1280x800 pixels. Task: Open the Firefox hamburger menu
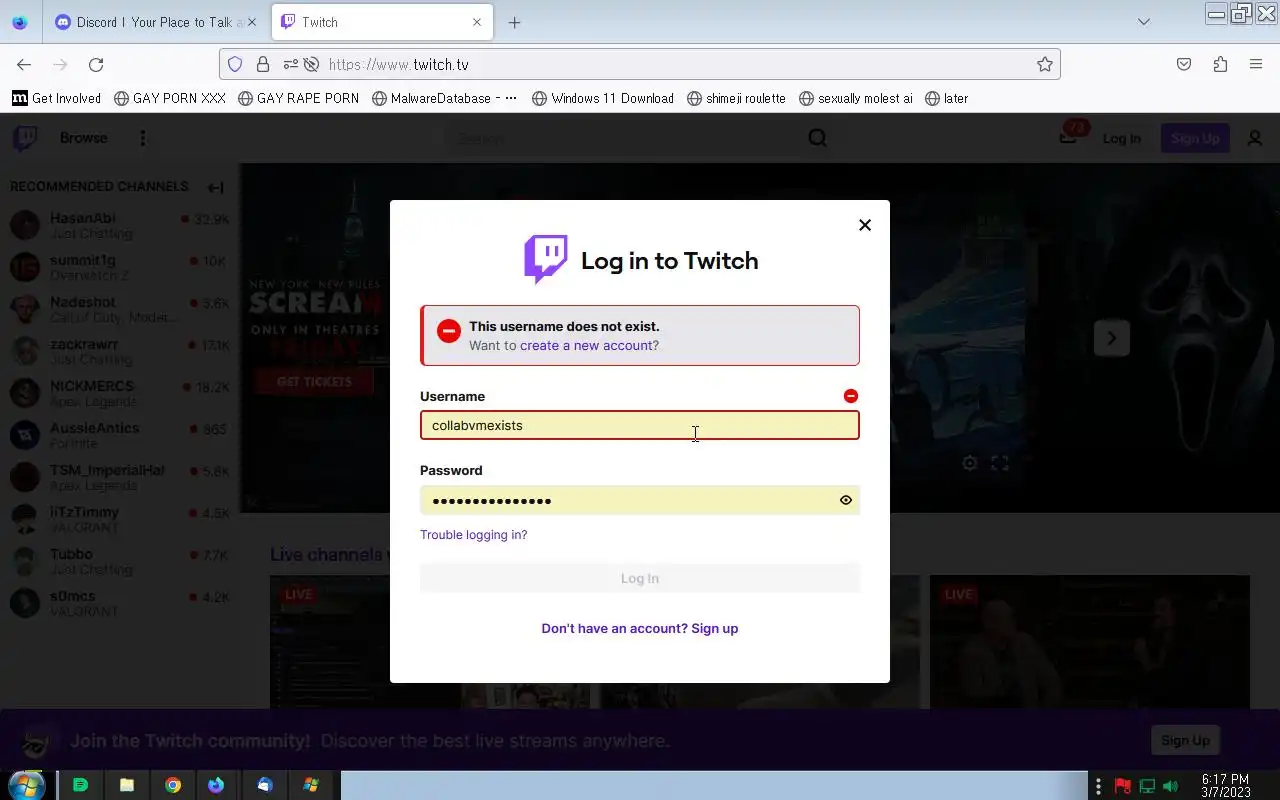[1256, 64]
